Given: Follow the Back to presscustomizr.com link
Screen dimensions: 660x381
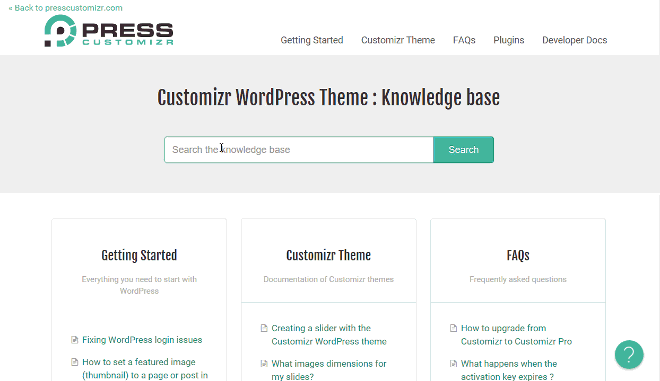Looking at the screenshot, I should tap(66, 8).
